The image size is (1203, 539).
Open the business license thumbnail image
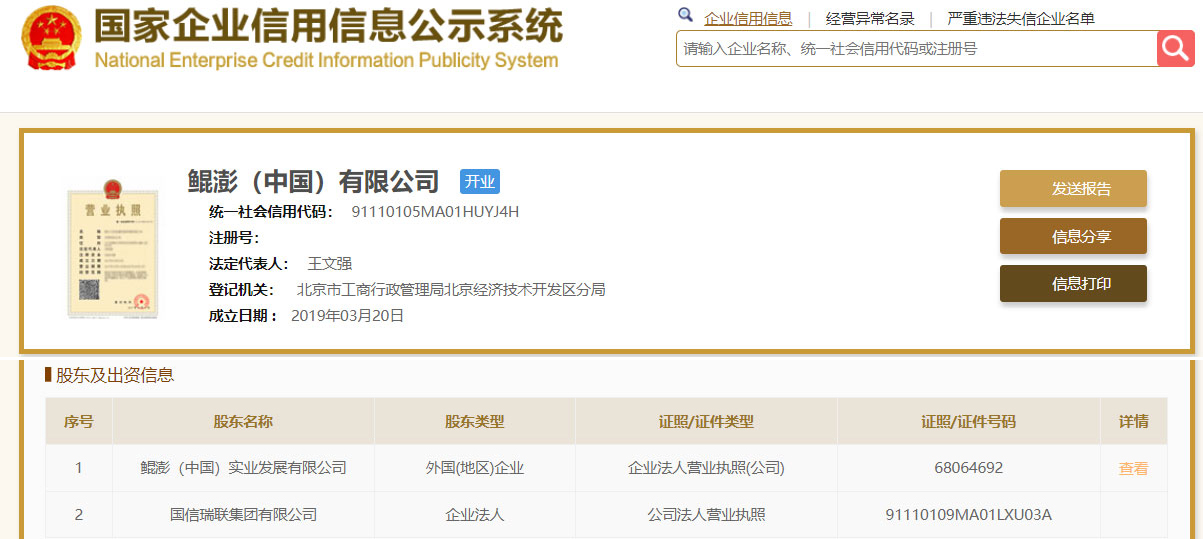tap(112, 248)
